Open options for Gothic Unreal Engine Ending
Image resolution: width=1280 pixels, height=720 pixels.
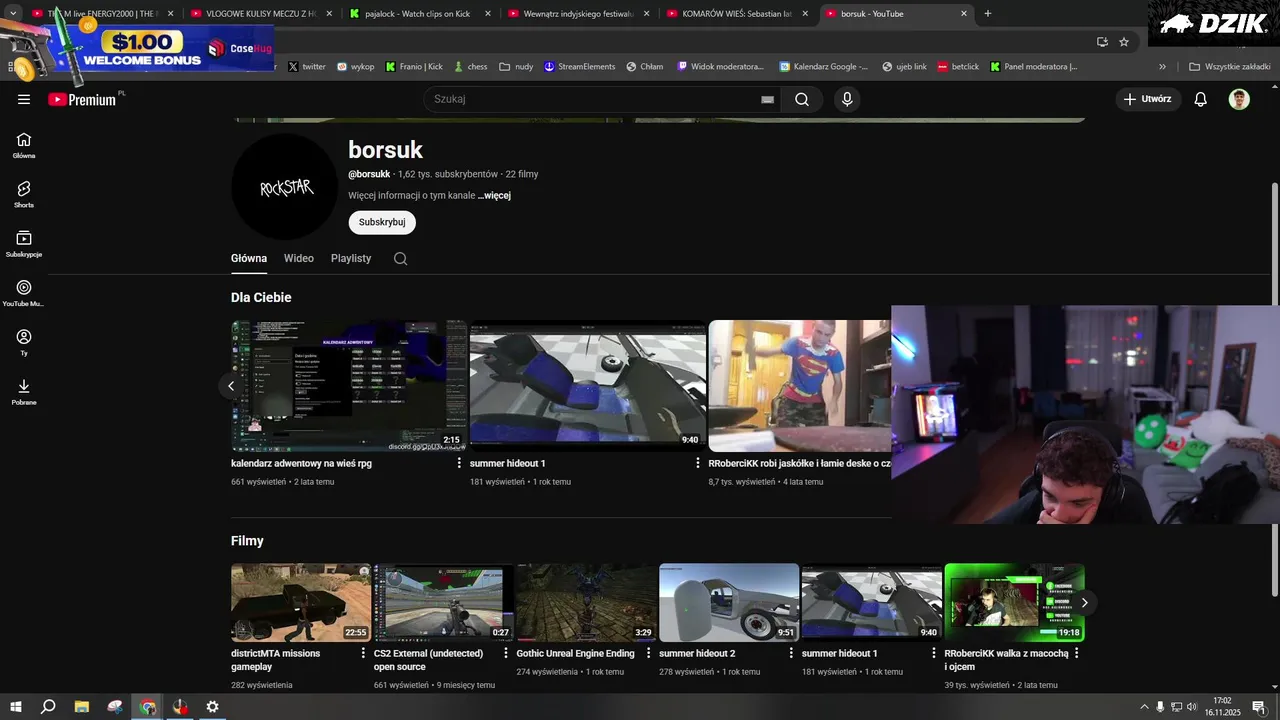(x=648, y=653)
